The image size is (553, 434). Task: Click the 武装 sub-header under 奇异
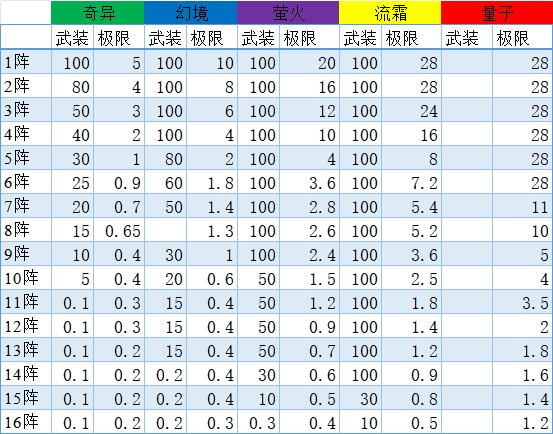[72, 37]
